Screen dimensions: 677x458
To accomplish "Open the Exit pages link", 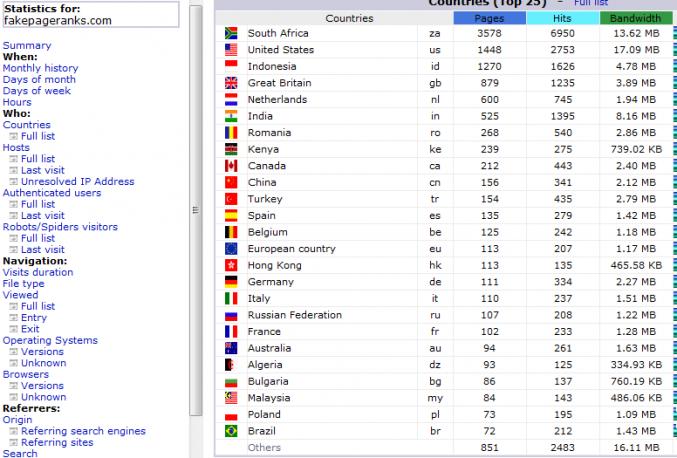I will pyautogui.click(x=30, y=329).
